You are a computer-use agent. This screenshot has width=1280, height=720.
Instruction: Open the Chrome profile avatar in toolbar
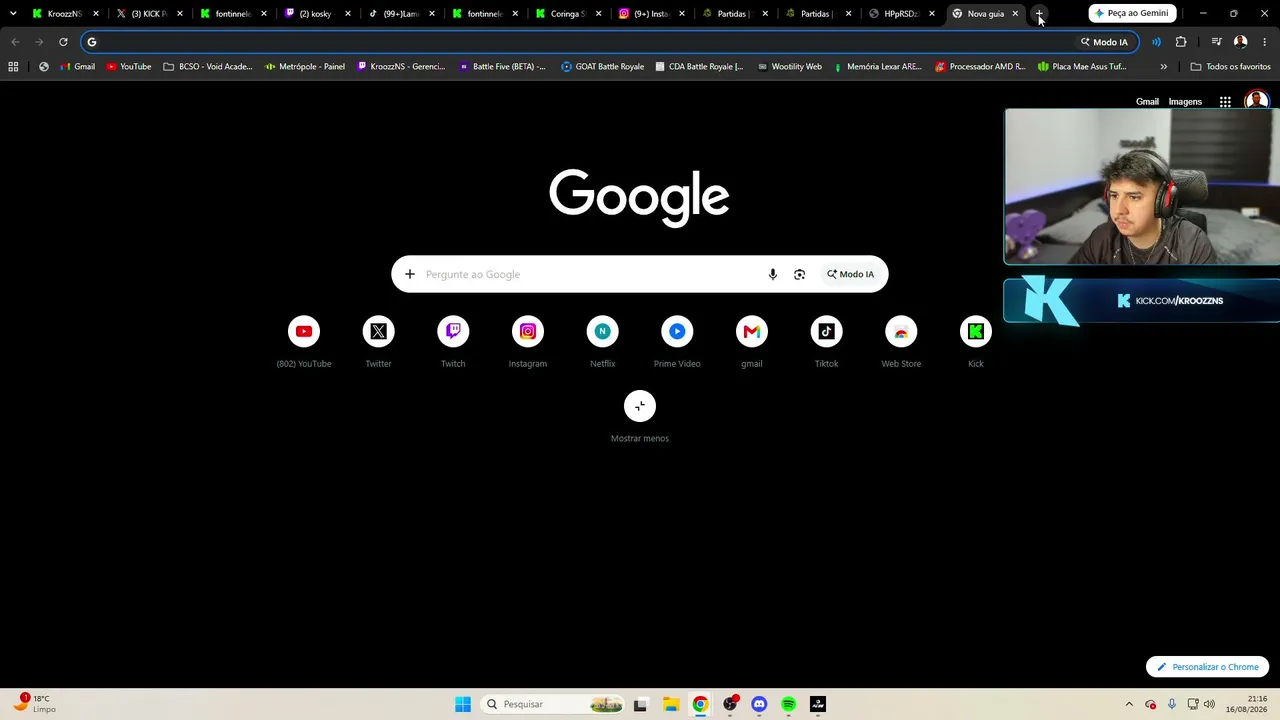click(x=1240, y=42)
